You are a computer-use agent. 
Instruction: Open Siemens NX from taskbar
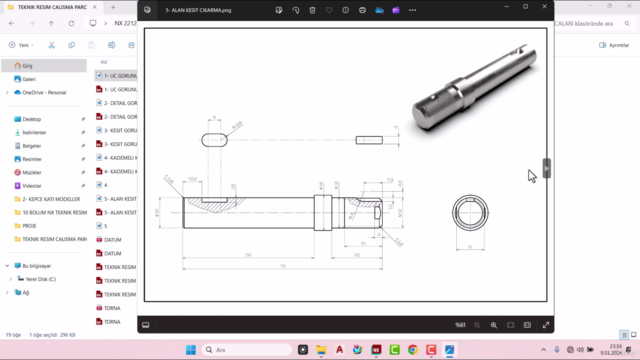(x=376, y=350)
